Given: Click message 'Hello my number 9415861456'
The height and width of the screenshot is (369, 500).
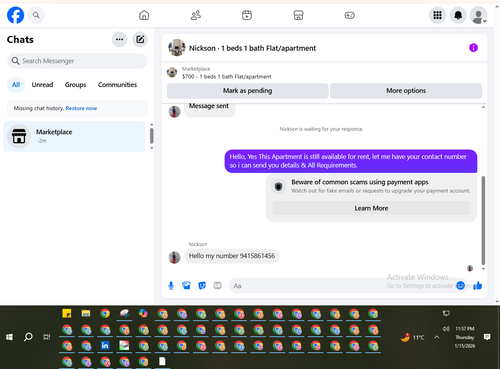Looking at the screenshot, I should (x=232, y=256).
